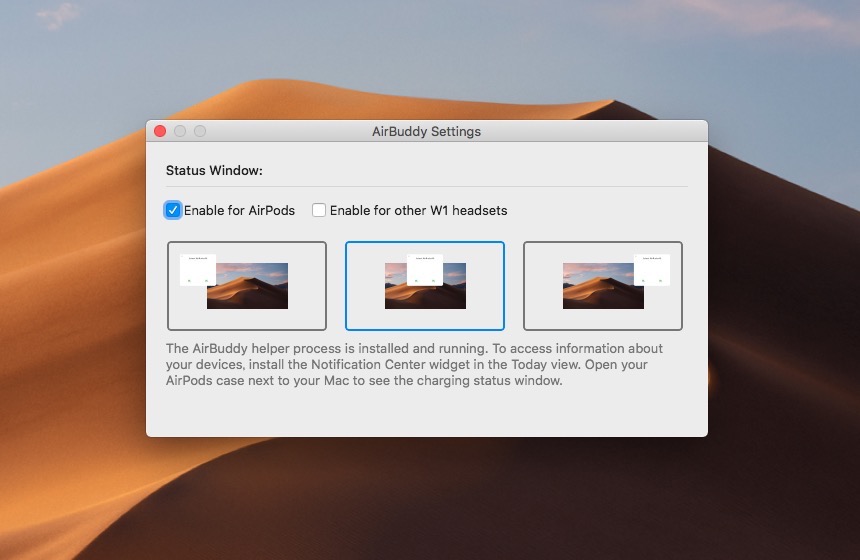The width and height of the screenshot is (860, 560).
Task: Select the right status window position thumbnail
Action: (603, 286)
